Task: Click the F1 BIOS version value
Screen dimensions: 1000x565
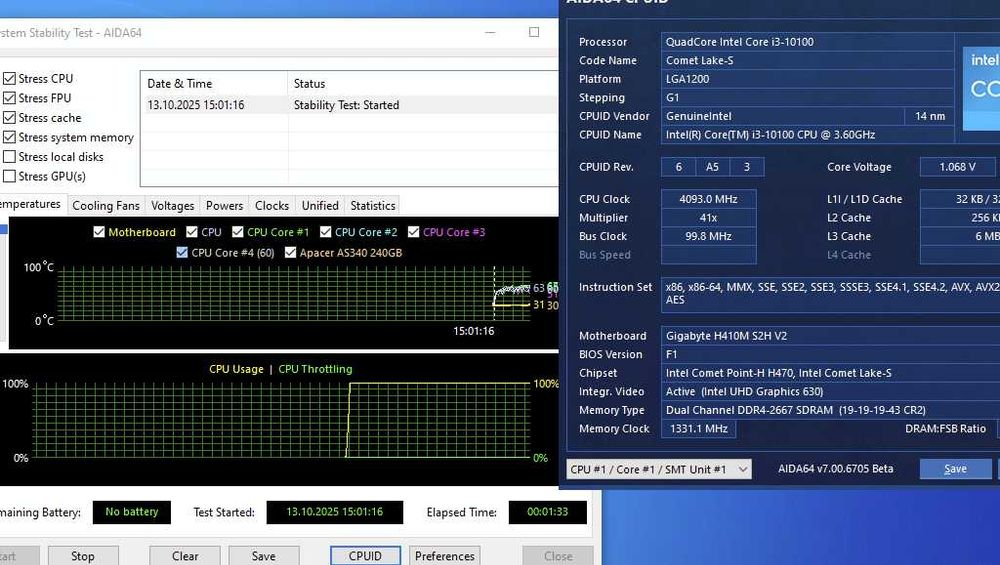Action: click(830, 355)
